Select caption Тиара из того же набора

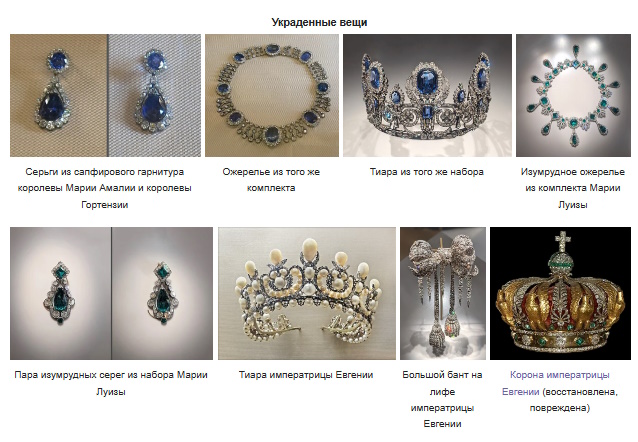(427, 172)
